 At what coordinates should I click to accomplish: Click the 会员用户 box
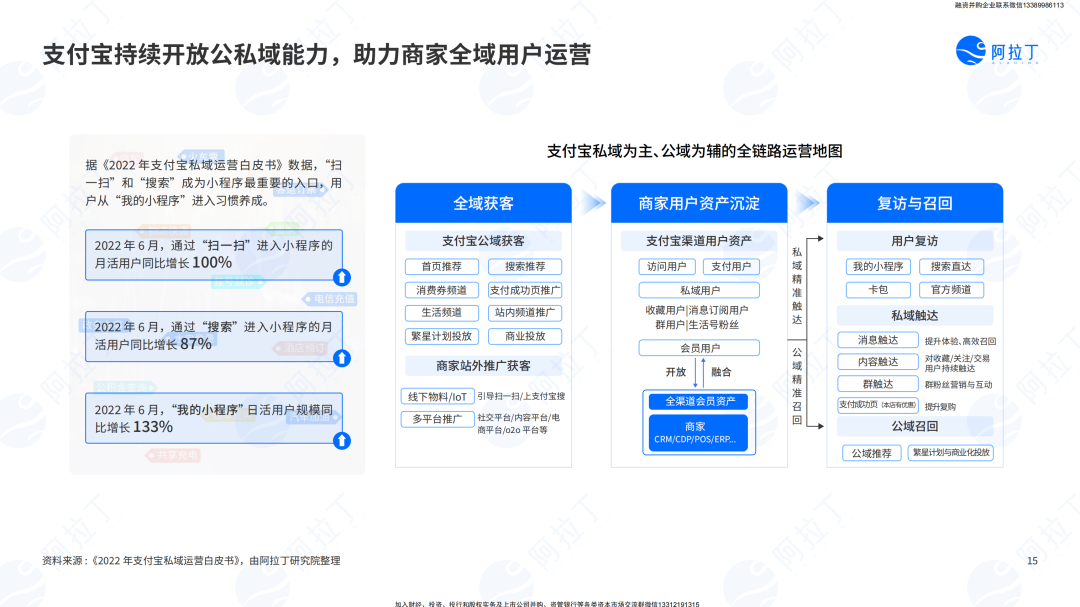(699, 348)
